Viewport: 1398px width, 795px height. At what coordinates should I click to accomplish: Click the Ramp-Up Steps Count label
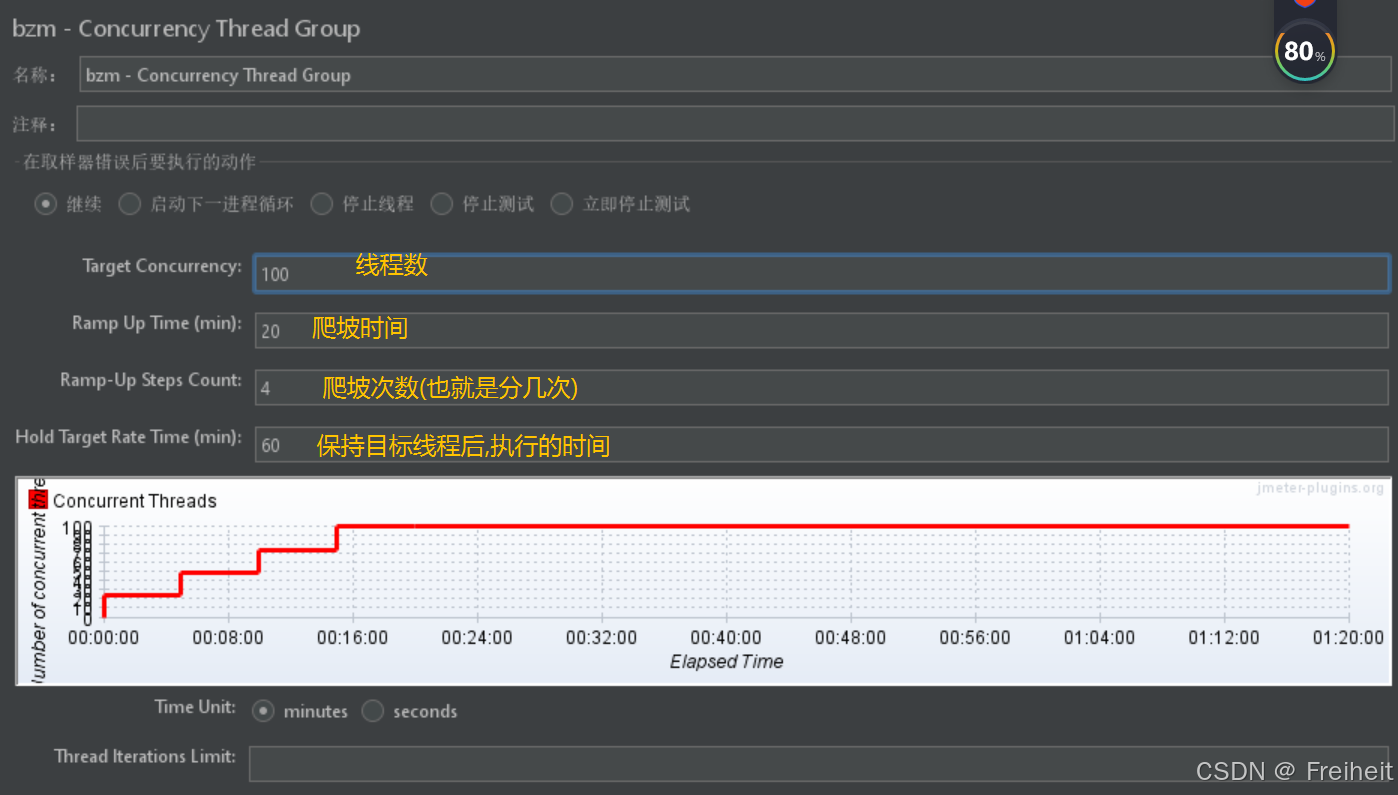[151, 380]
